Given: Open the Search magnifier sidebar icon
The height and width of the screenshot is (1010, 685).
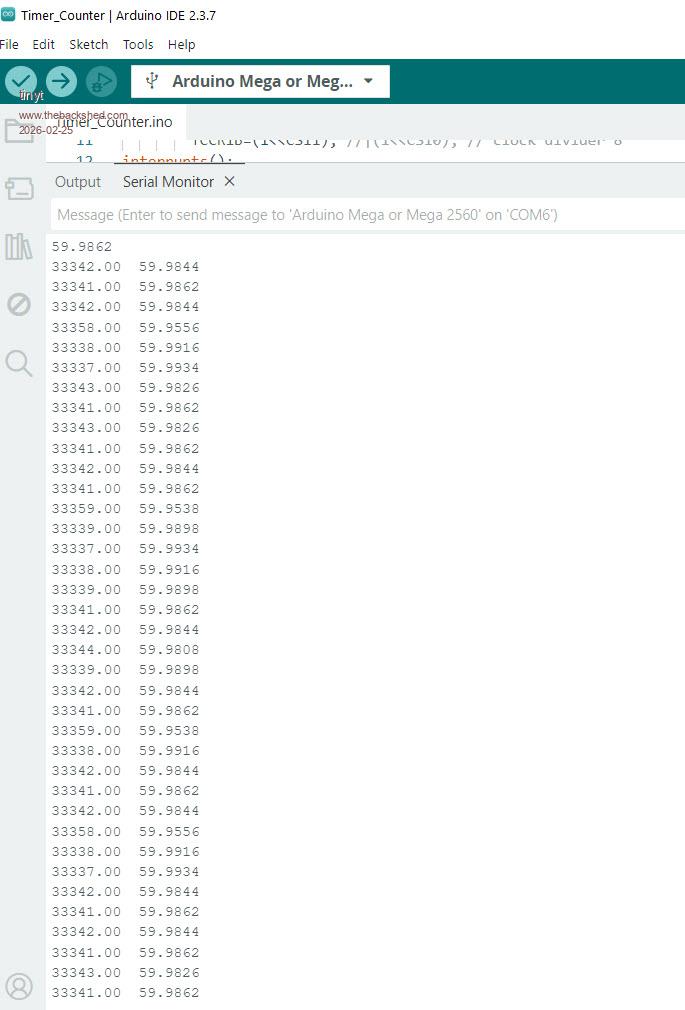Looking at the screenshot, I should (19, 362).
